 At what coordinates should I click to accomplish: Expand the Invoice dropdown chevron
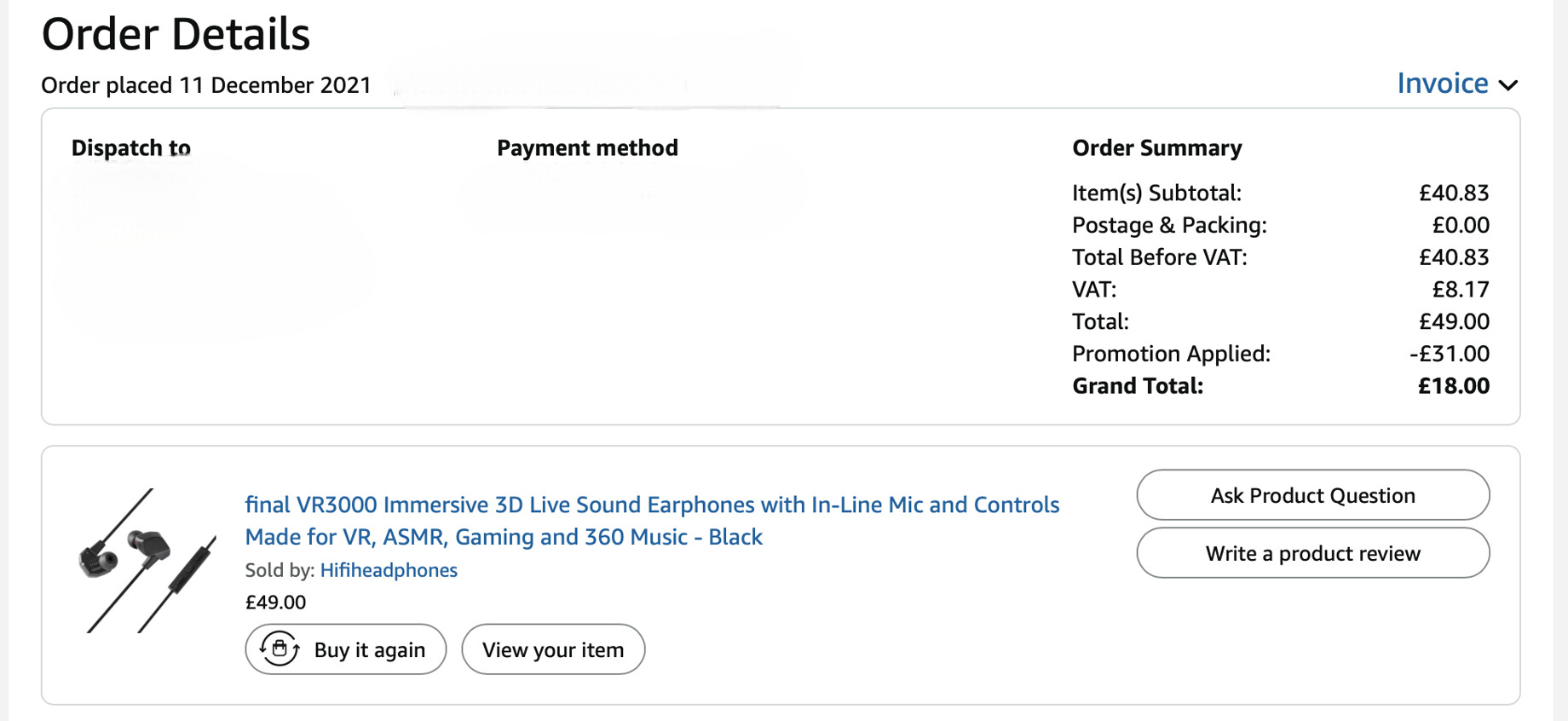tap(1508, 85)
